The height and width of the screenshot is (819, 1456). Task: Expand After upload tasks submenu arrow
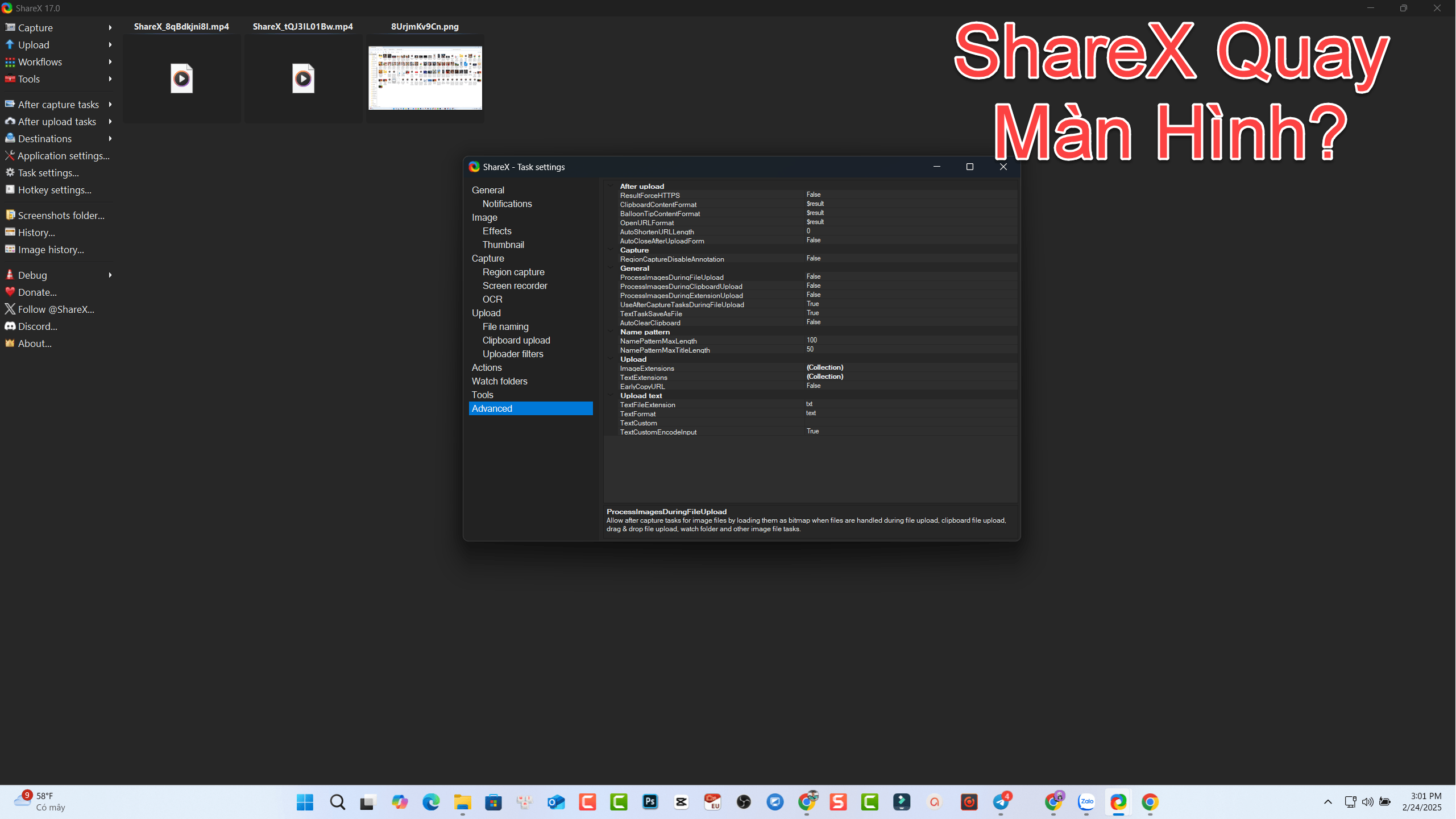pyautogui.click(x=110, y=122)
